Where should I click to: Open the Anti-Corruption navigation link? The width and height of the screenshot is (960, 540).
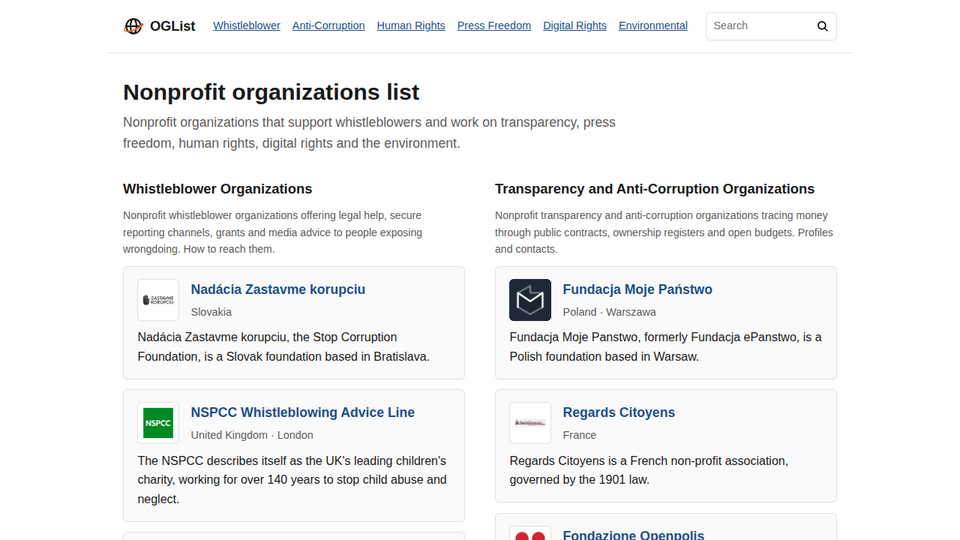[328, 26]
